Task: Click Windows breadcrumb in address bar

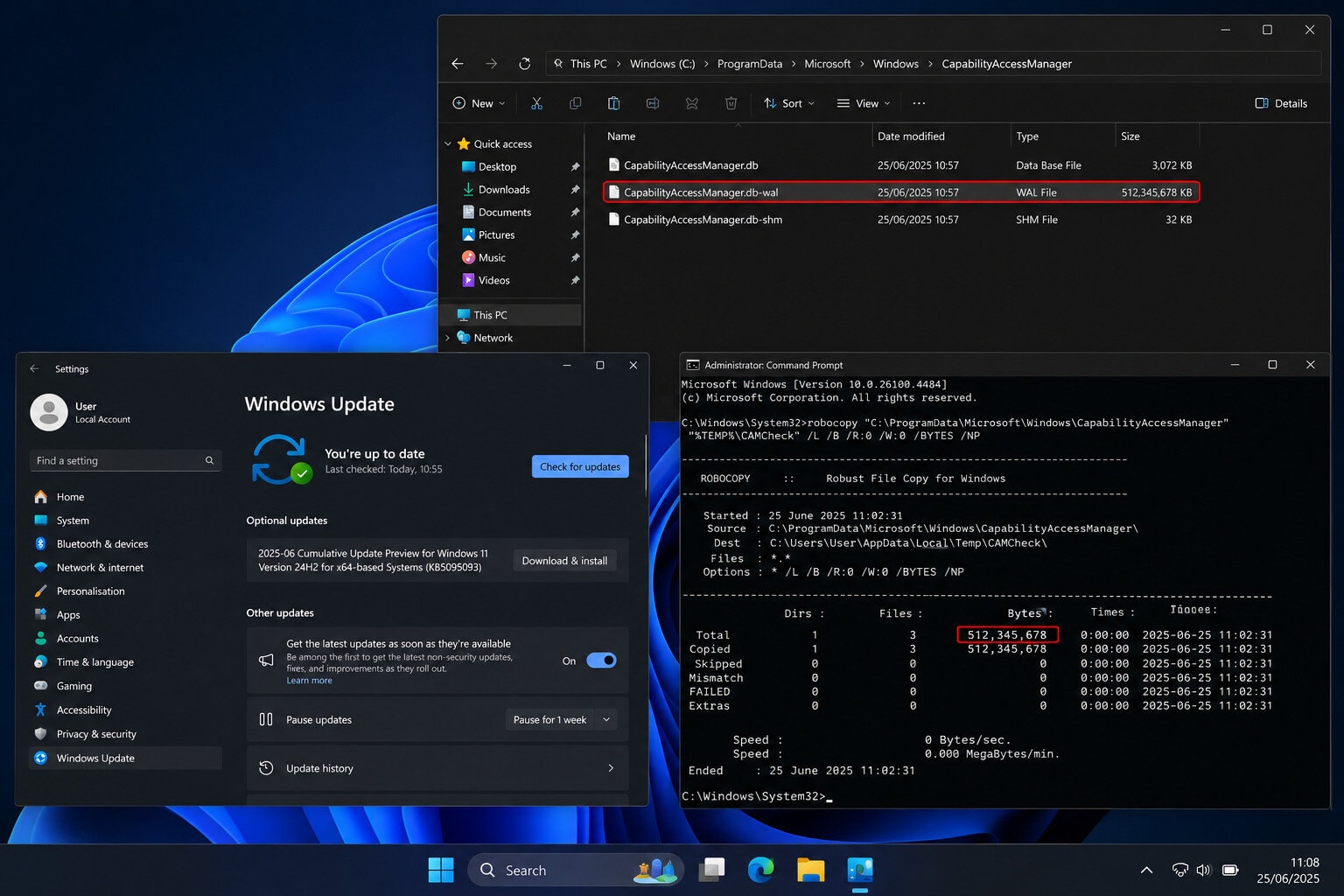Action: click(x=896, y=64)
